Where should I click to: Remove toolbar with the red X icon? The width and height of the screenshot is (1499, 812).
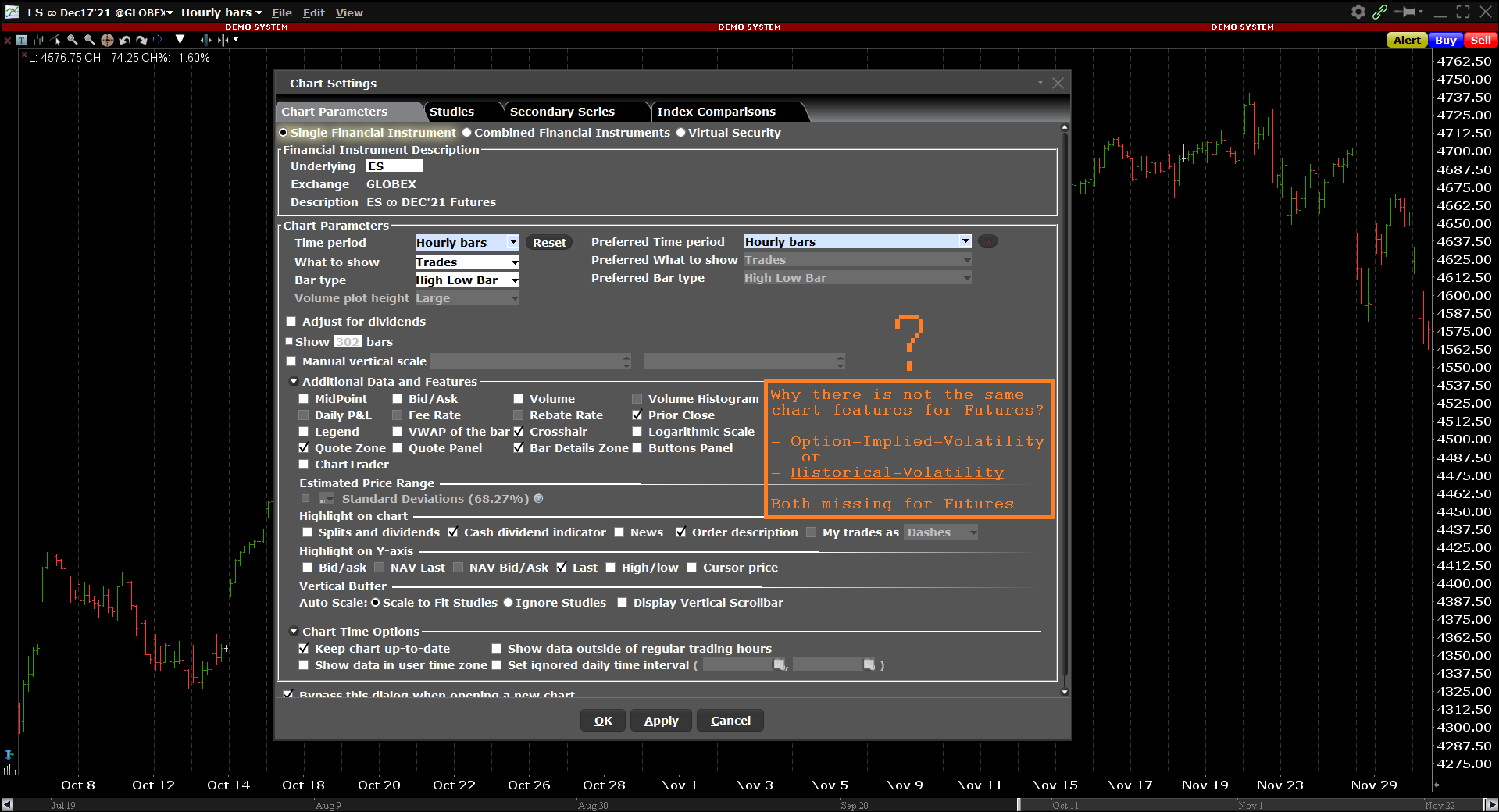(7, 40)
